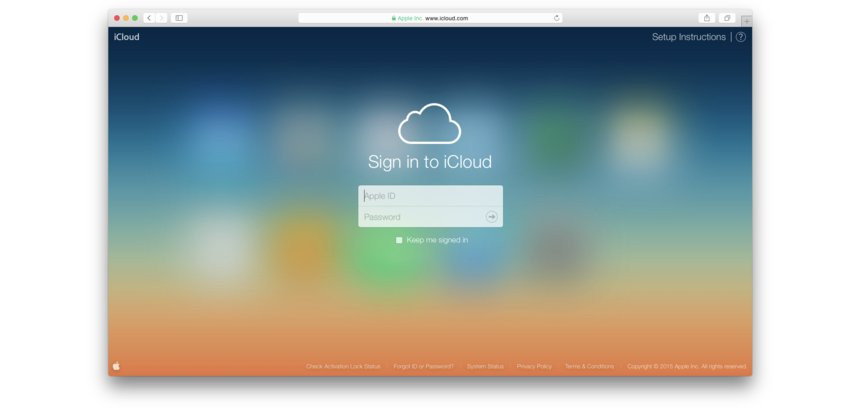Open the Share menu icon
Viewport: 860px width, 412px height.
coord(707,18)
